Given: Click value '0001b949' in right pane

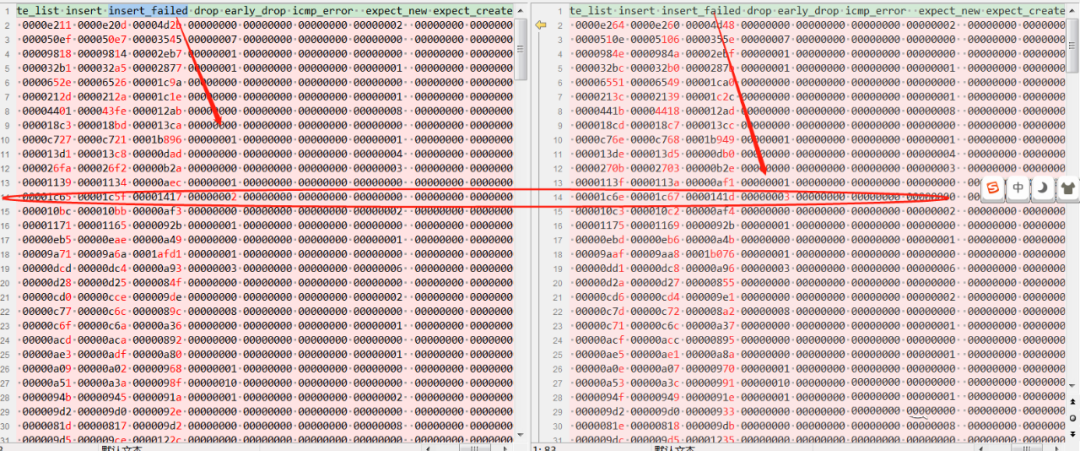Looking at the screenshot, I should (x=710, y=140).
